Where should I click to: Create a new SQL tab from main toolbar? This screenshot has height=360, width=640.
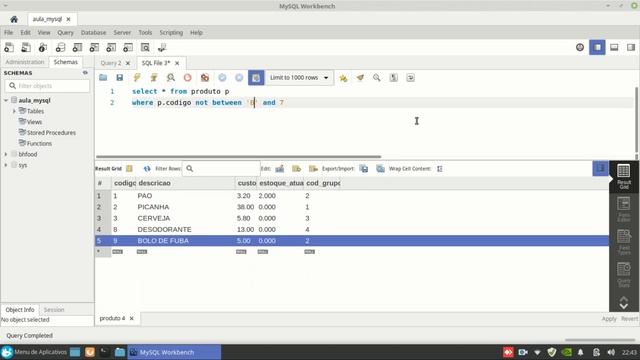click(x=9, y=47)
